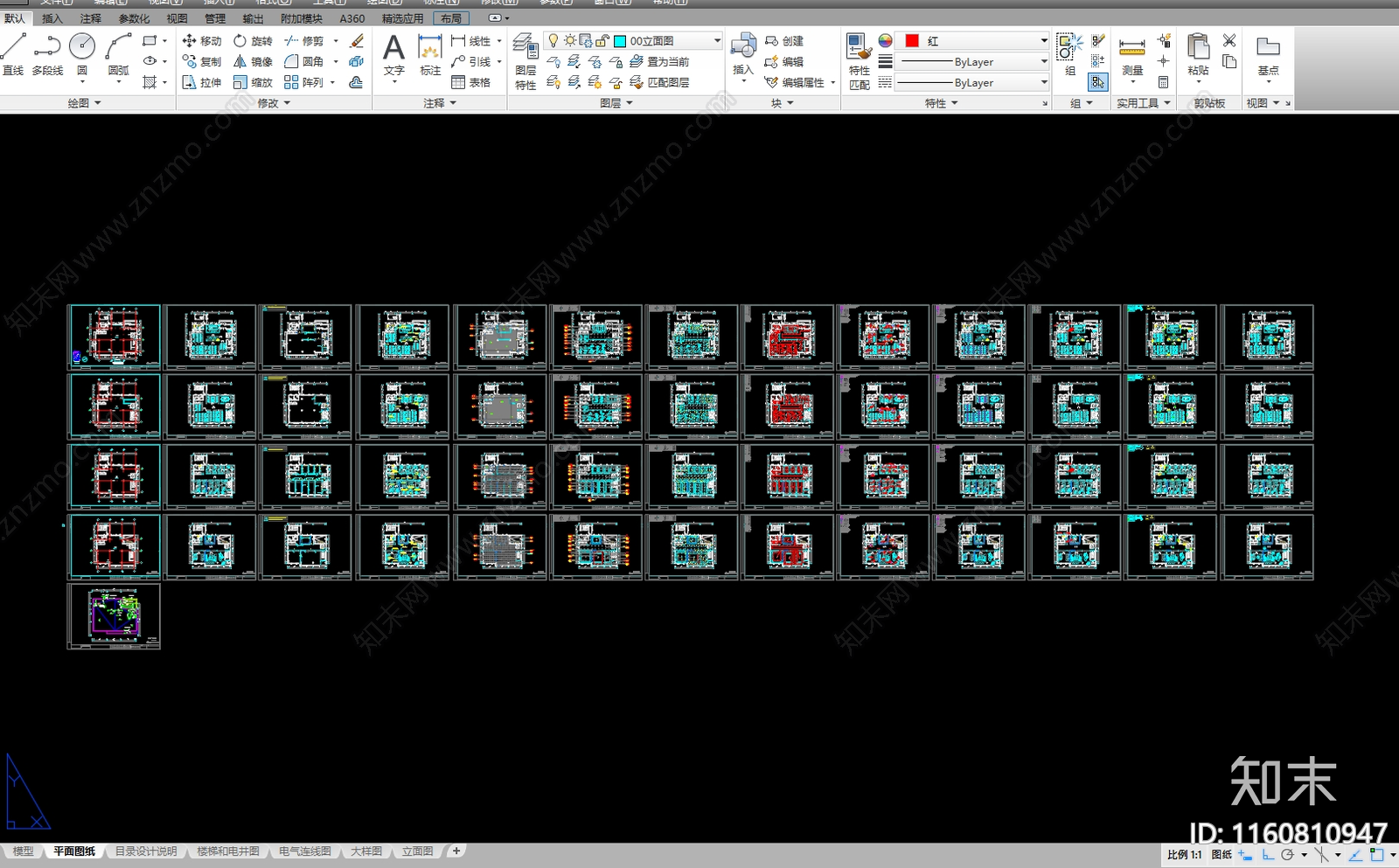
Task: Expand the 绘图 panel title arrow
Action: tap(98, 103)
